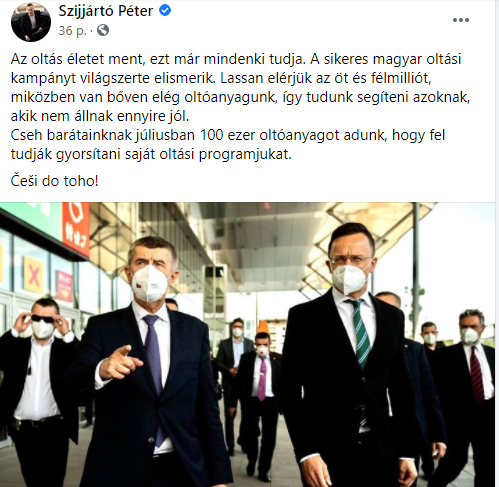Click the red store sign in photo
Image resolution: width=499 pixels, height=487 pixels.
pos(76,228)
